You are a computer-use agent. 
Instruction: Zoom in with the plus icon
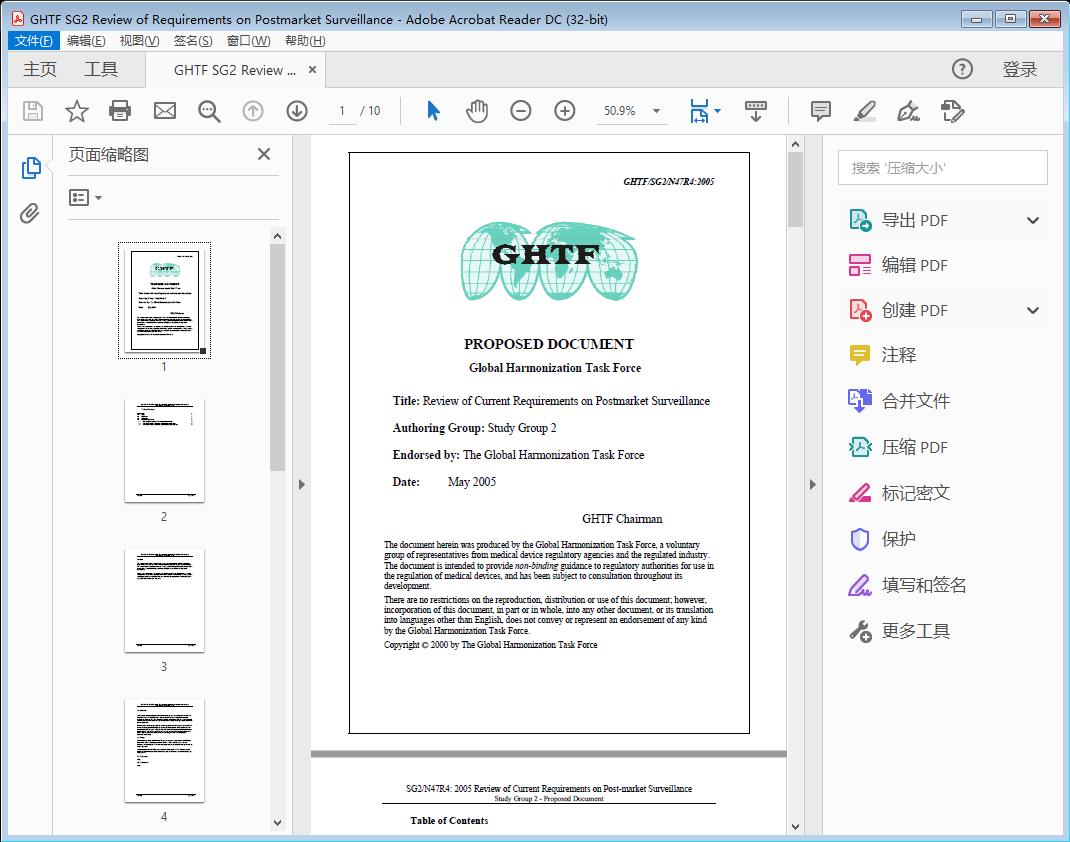tap(564, 111)
